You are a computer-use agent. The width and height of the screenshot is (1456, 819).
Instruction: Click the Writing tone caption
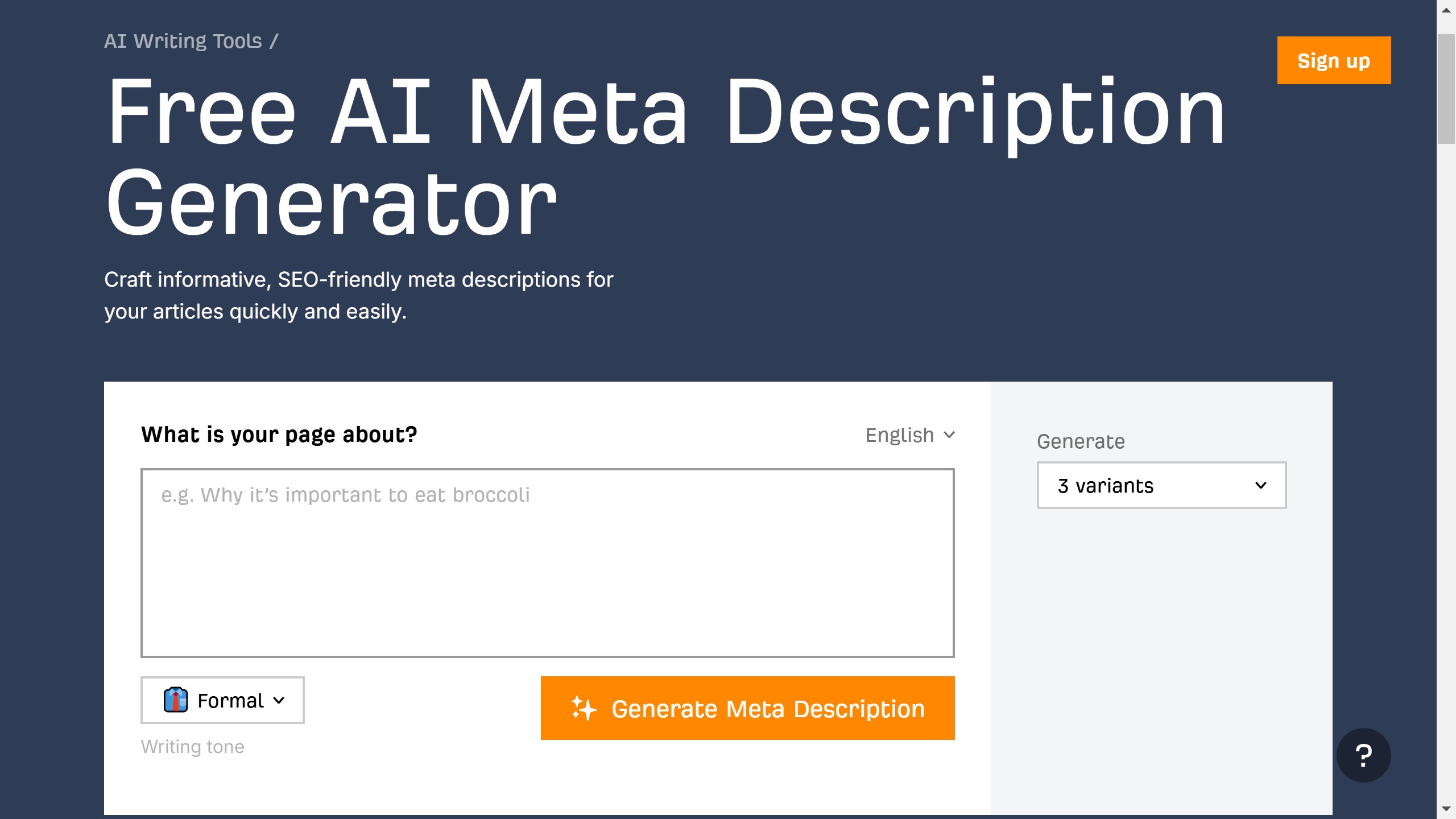click(x=192, y=746)
